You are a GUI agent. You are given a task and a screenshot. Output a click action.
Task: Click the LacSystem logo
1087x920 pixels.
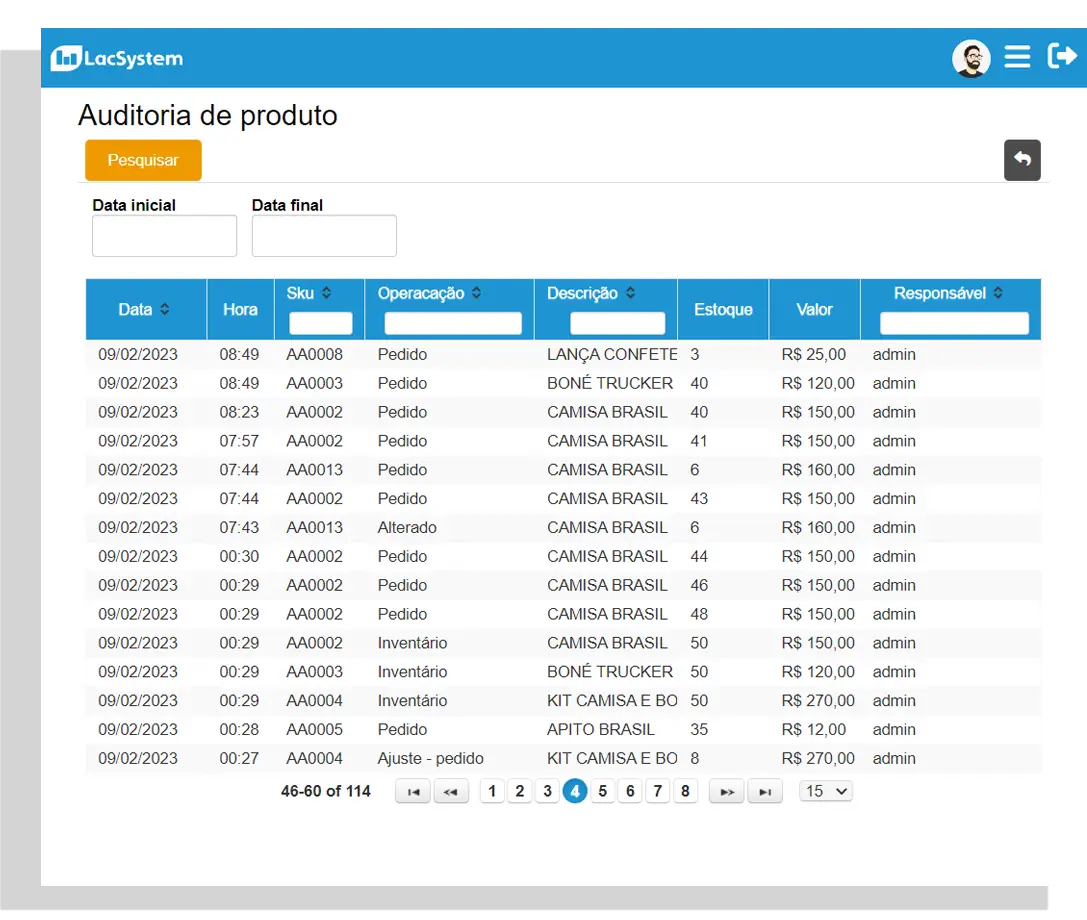[117, 59]
